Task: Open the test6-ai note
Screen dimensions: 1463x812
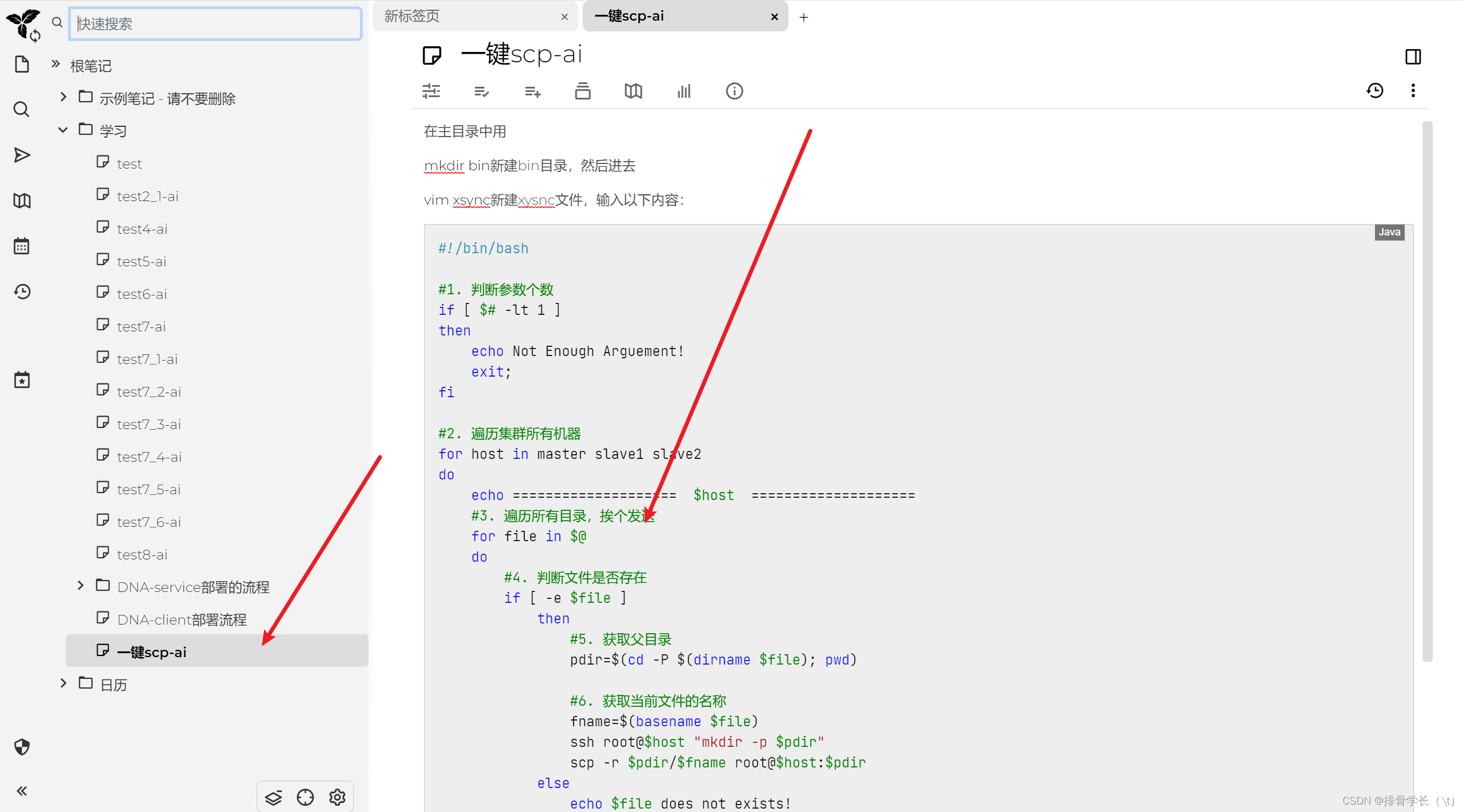Action: click(x=142, y=294)
